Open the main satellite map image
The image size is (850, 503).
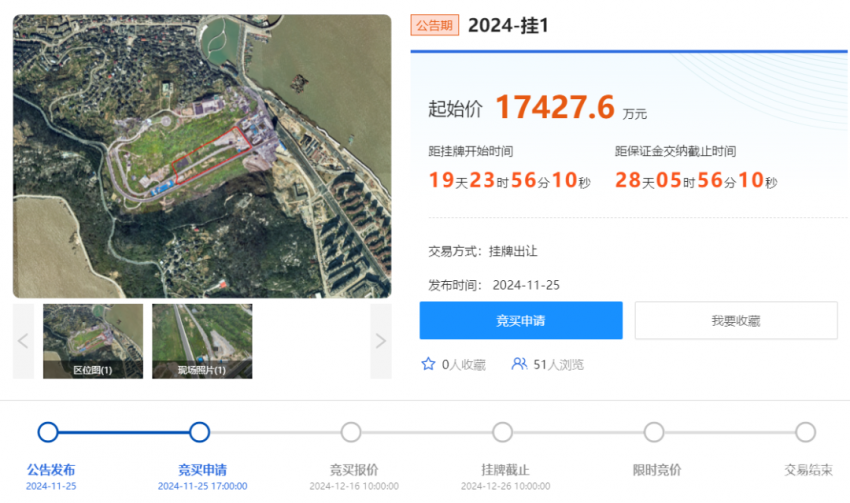(x=202, y=156)
